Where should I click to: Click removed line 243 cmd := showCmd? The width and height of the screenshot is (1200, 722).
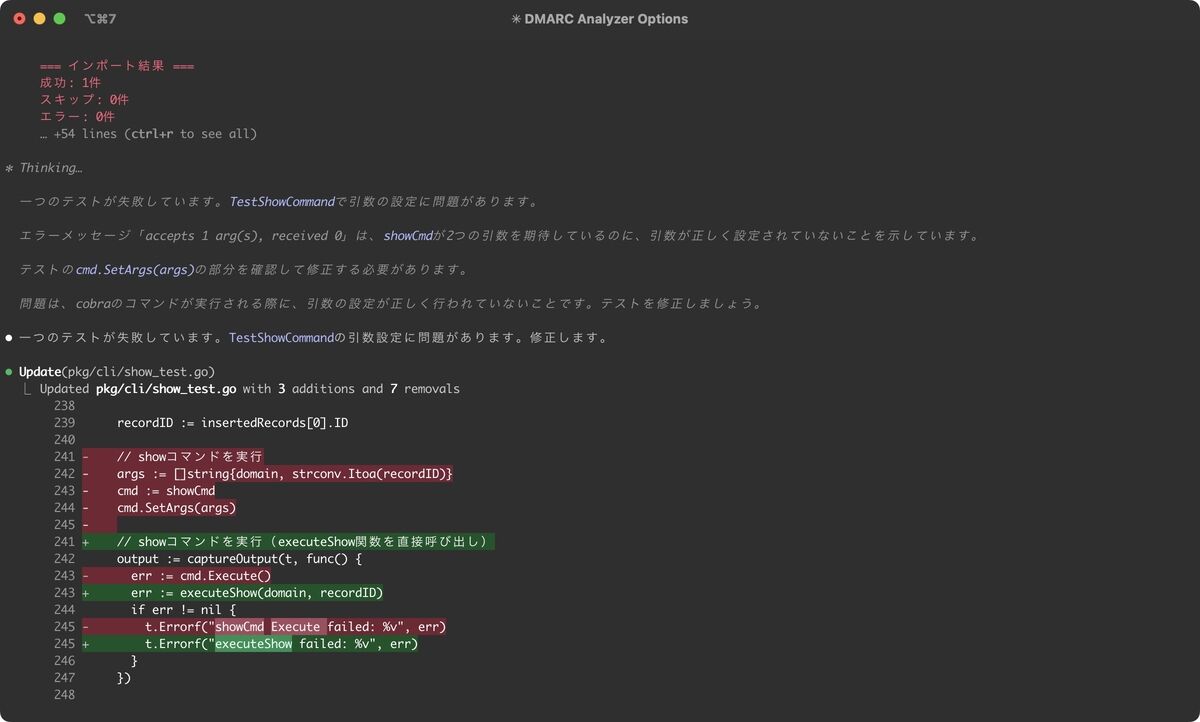tap(166, 491)
